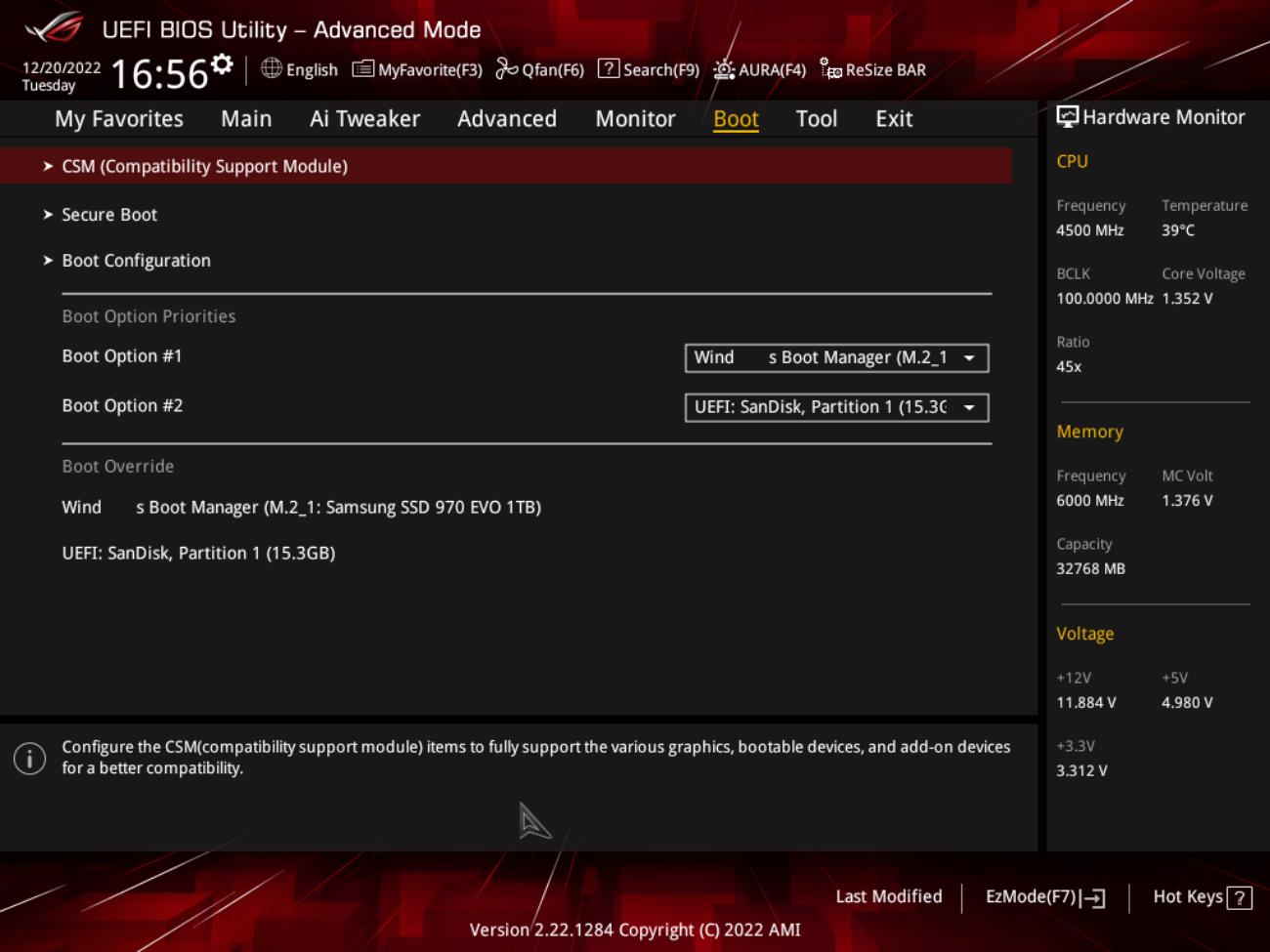Viewport: 1270px width, 952px height.
Task: Click the info circle icon
Action: (x=29, y=758)
